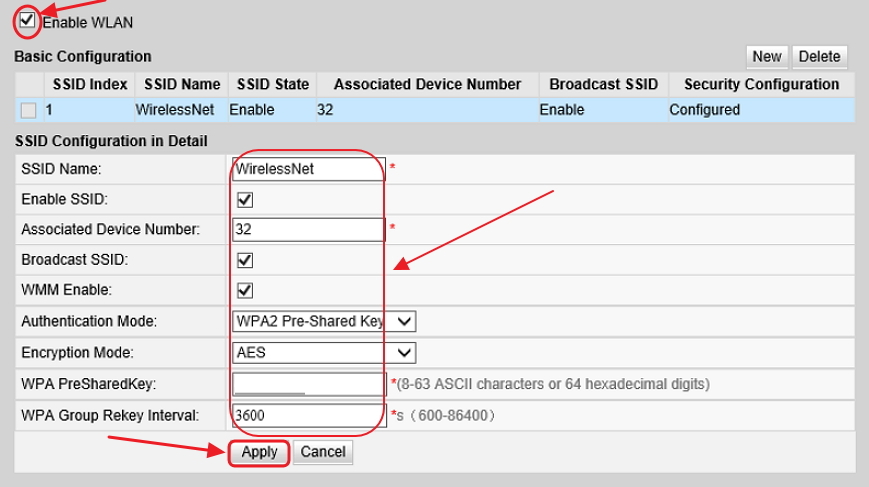Click the SSID Index column header

(x=90, y=84)
